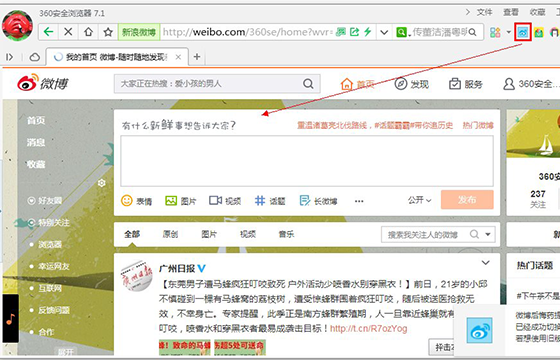Open the 公开 visibility dropdown
560x360 pixels.
coord(420,200)
